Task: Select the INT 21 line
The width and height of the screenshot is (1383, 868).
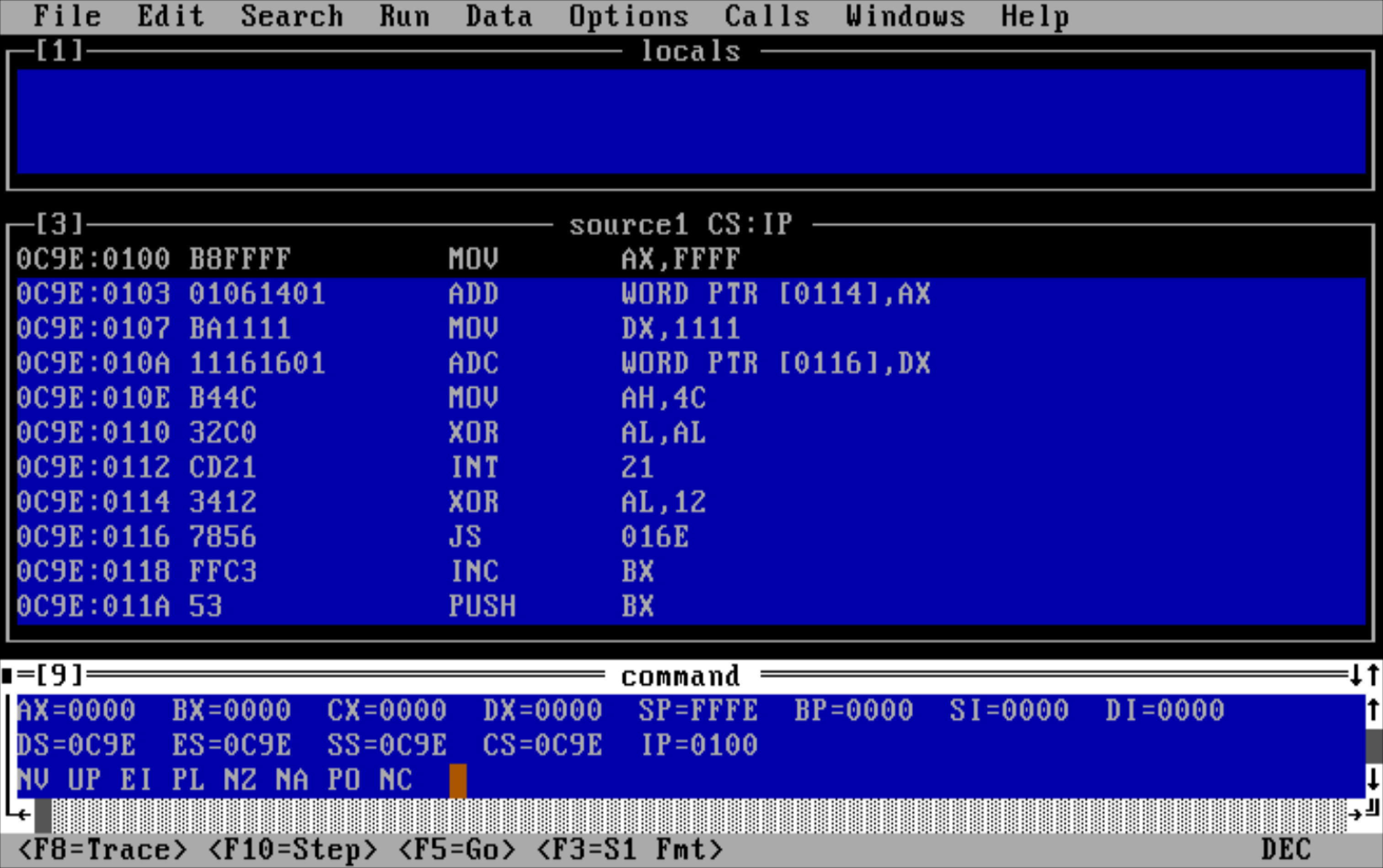Action: pyautogui.click(x=691, y=468)
